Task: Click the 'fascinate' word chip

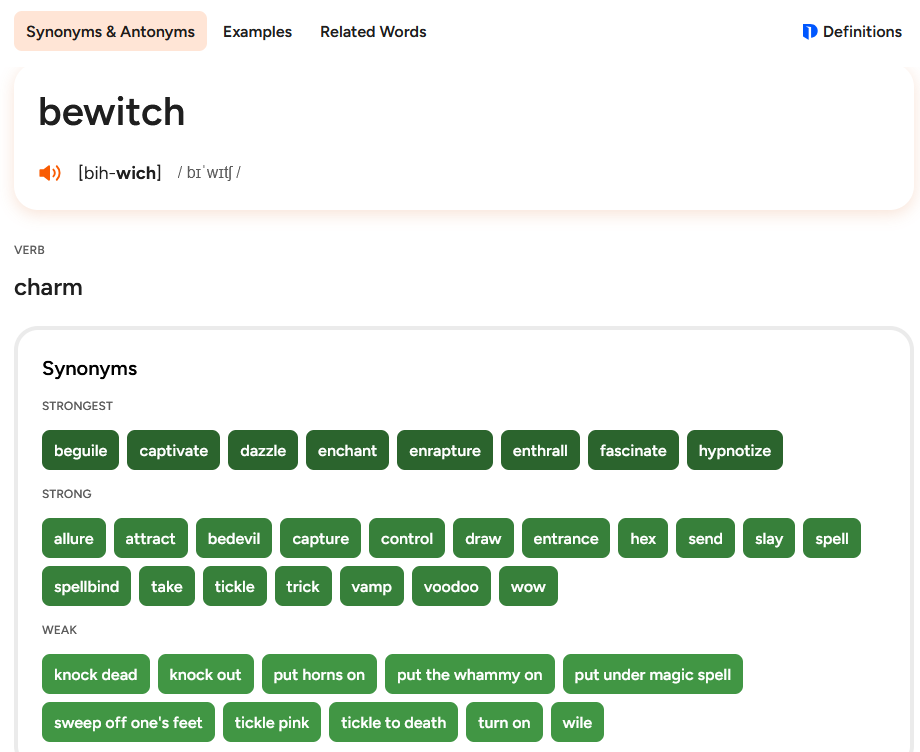Action: (633, 451)
